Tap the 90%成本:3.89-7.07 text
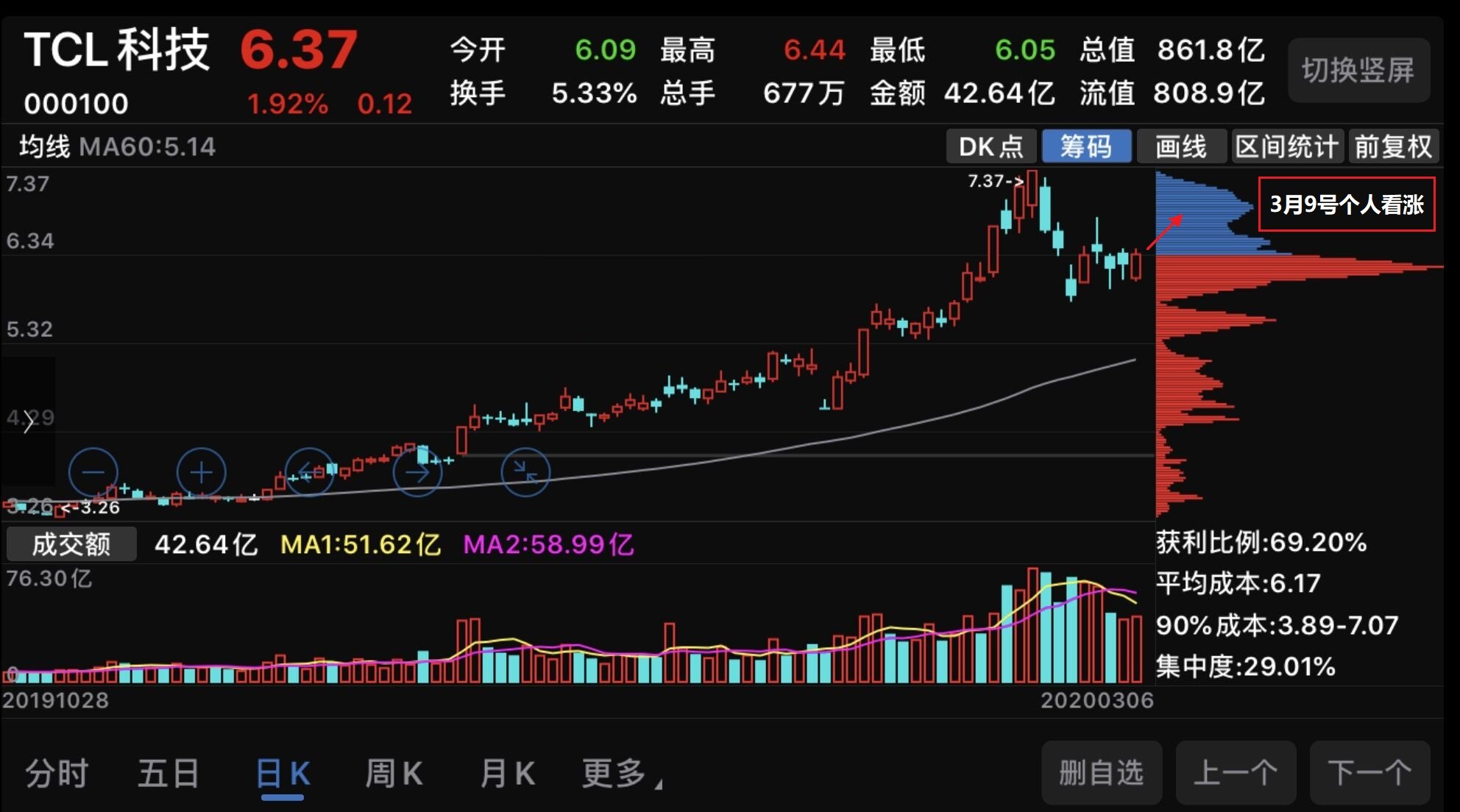1460x812 pixels. point(1277,625)
